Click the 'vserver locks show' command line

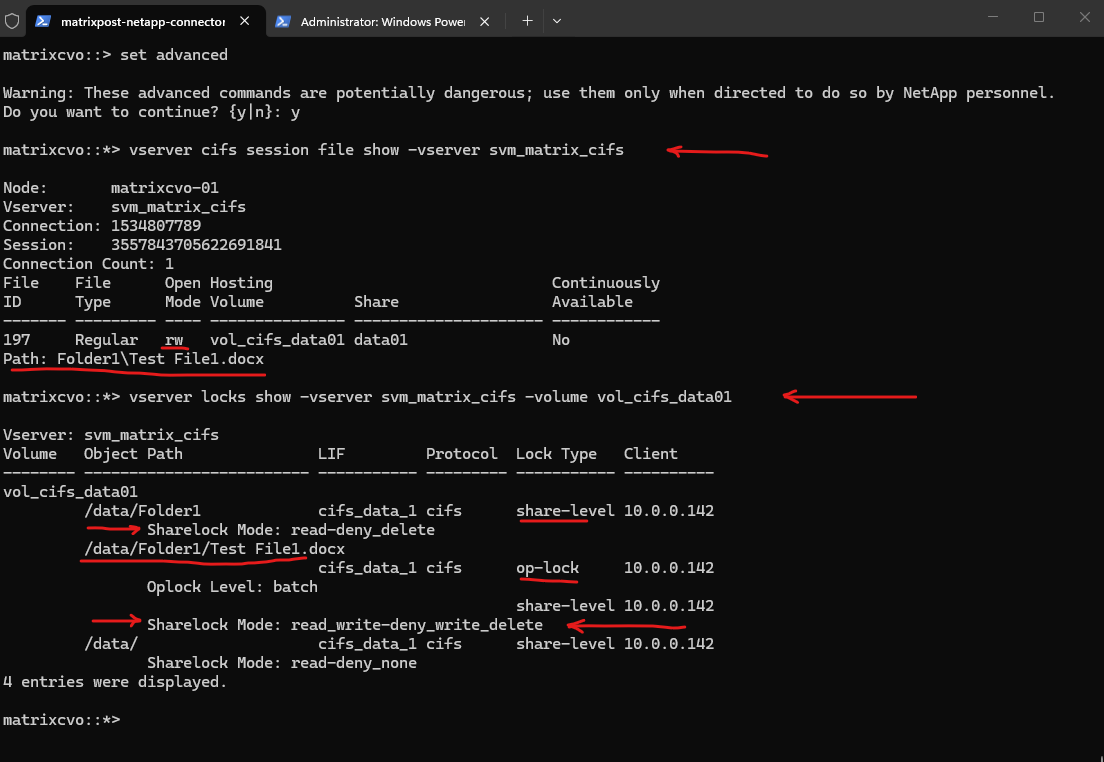430,397
